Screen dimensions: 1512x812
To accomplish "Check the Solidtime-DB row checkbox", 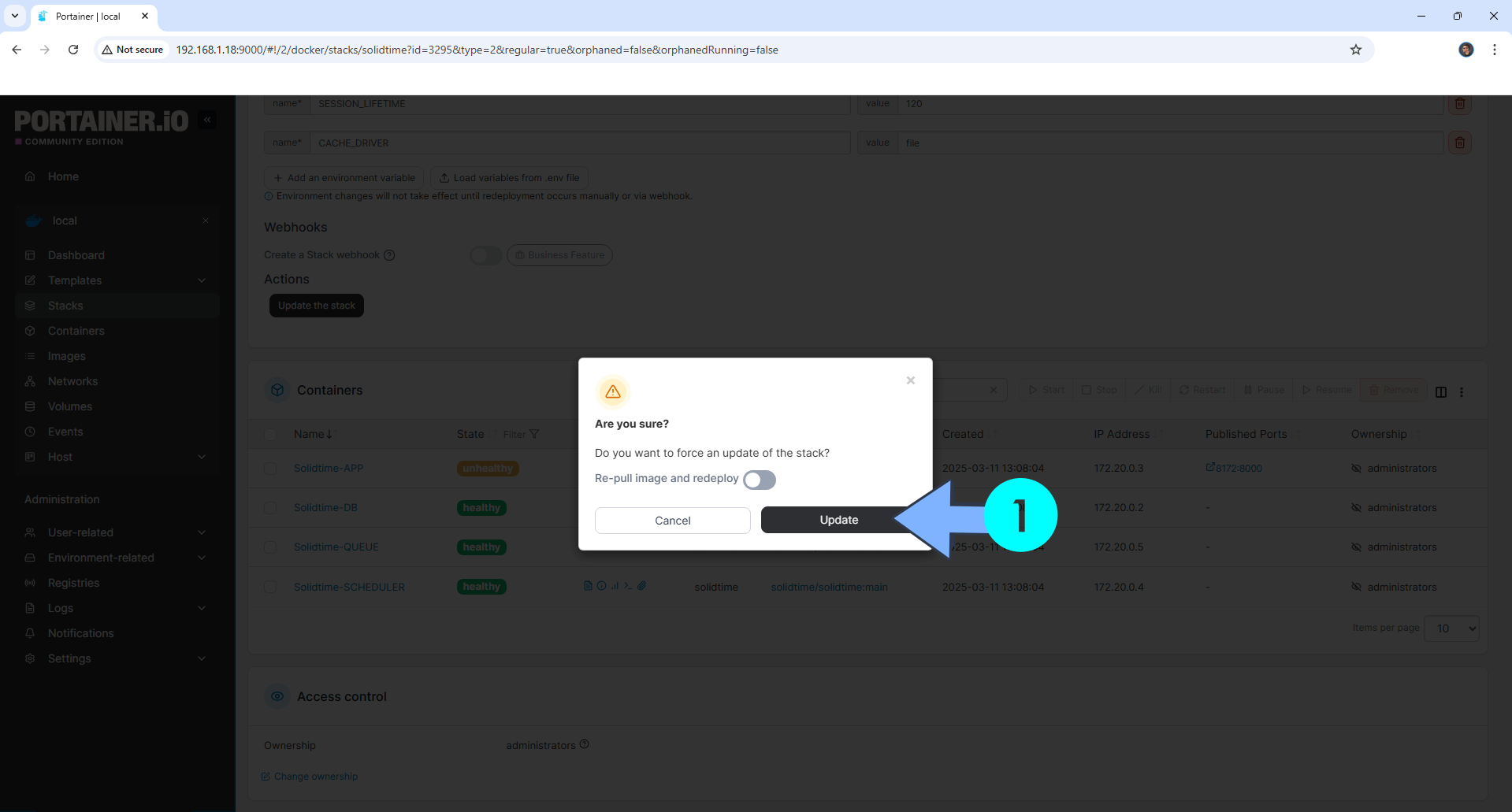I will 270,508.
